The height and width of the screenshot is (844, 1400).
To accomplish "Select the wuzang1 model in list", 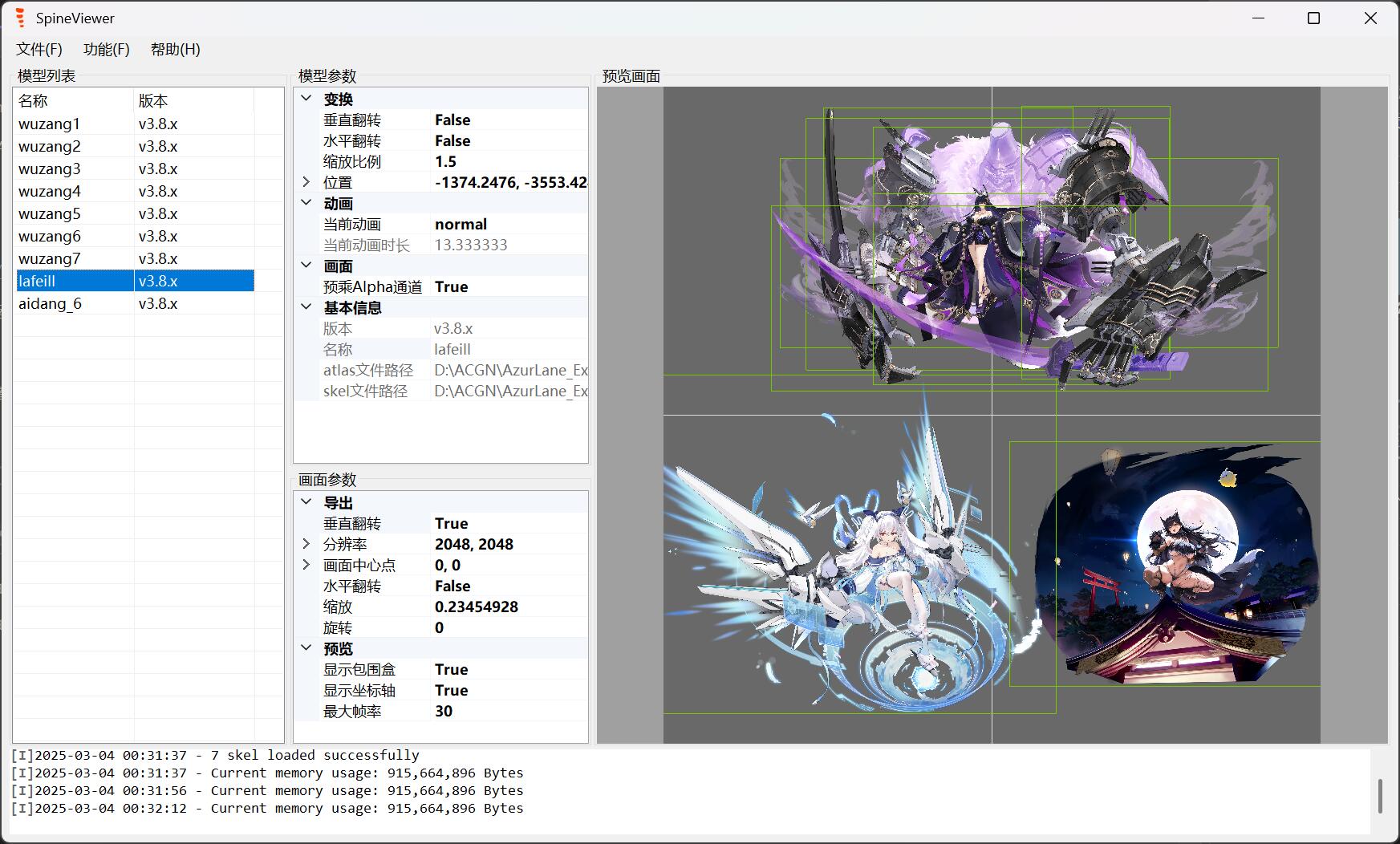I will [50, 124].
